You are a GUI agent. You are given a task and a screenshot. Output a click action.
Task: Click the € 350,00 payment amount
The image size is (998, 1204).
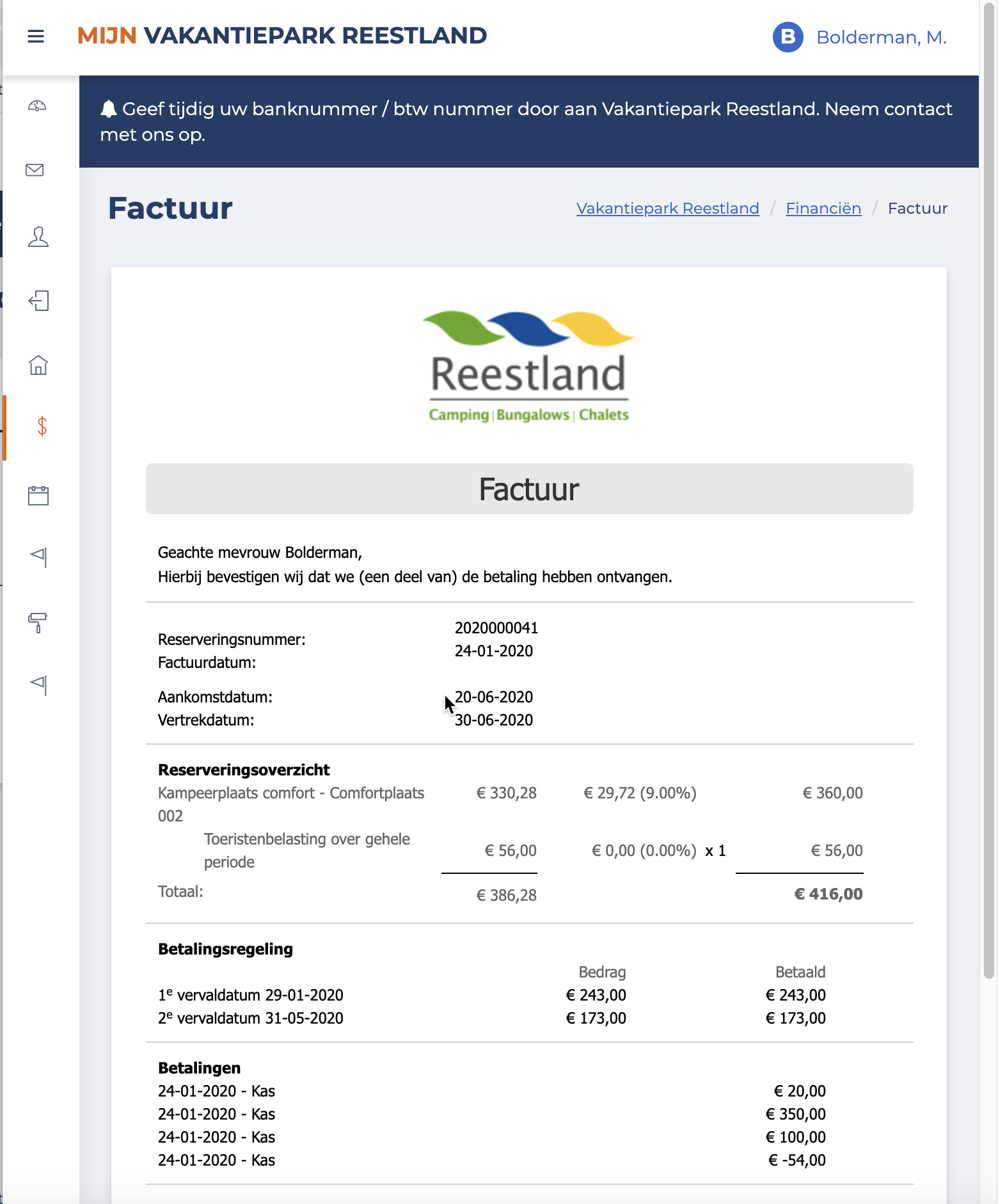click(x=796, y=1114)
